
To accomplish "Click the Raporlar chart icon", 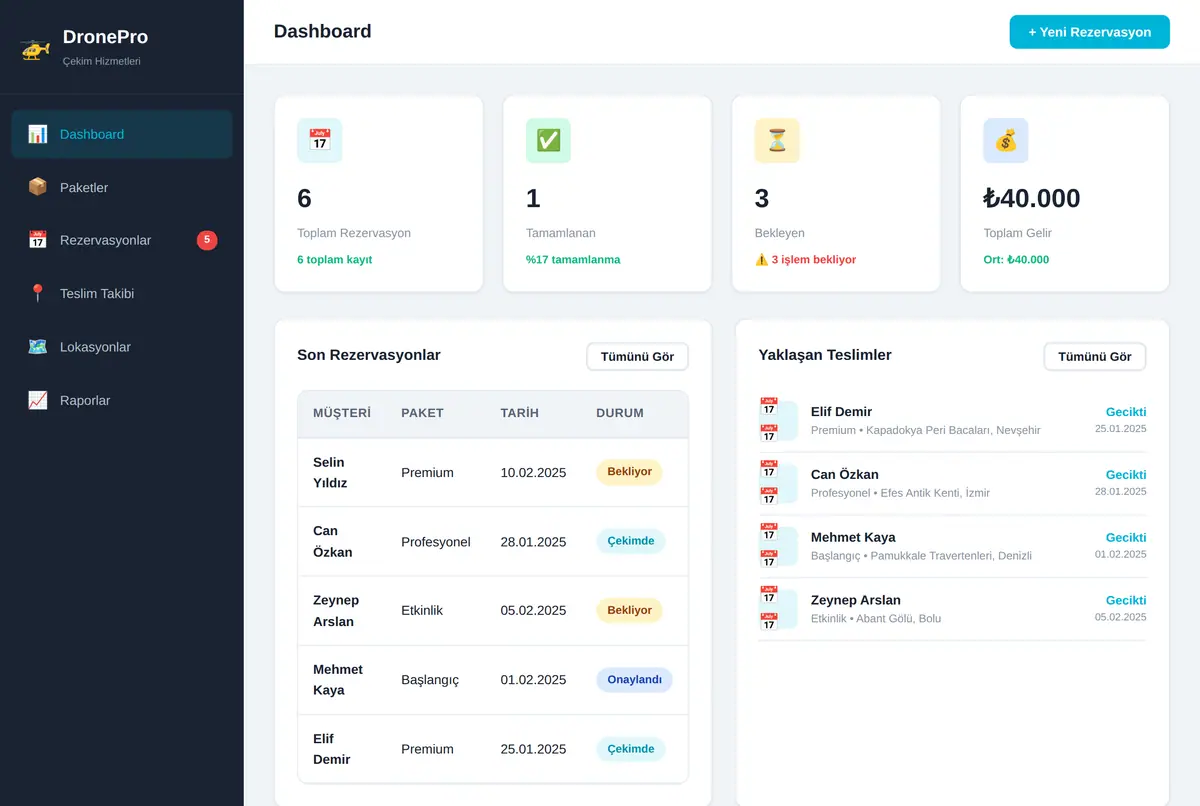I will (x=38, y=400).
